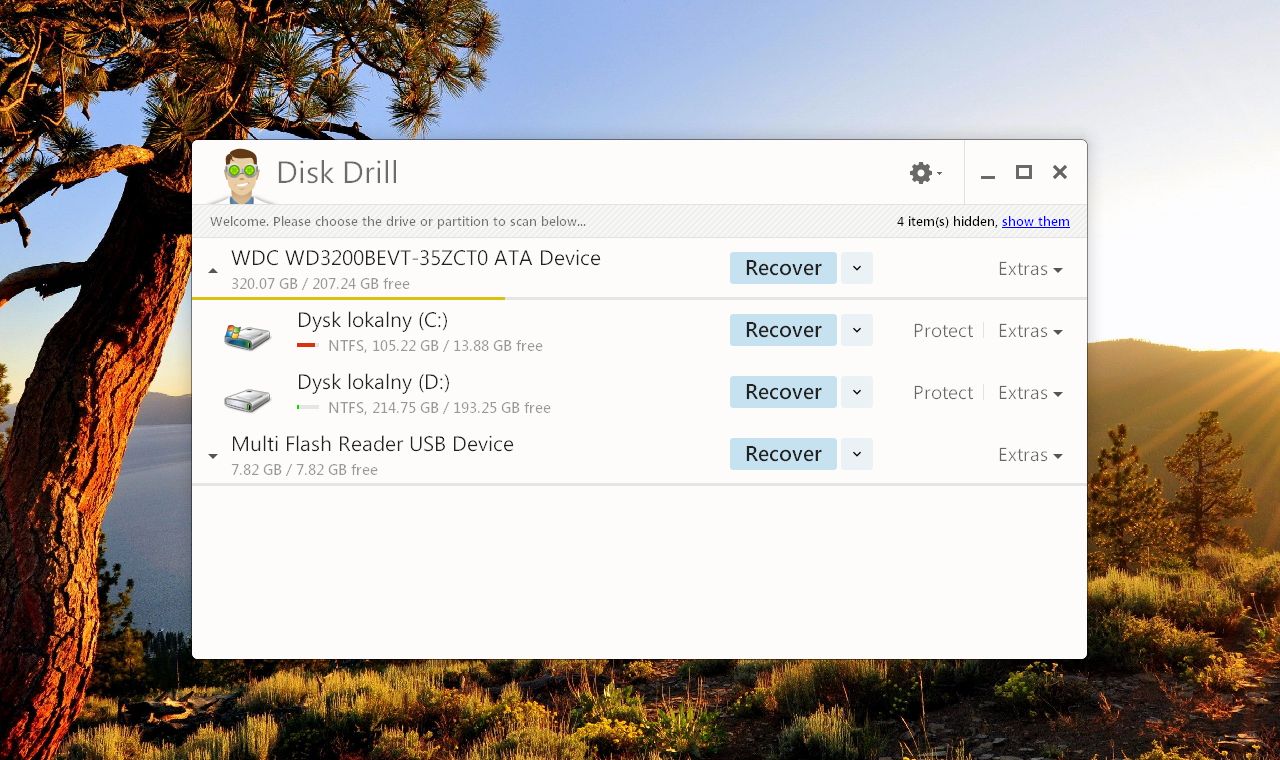Click the red usage bar of C: drive
This screenshot has width=1280, height=760.
tap(308, 346)
